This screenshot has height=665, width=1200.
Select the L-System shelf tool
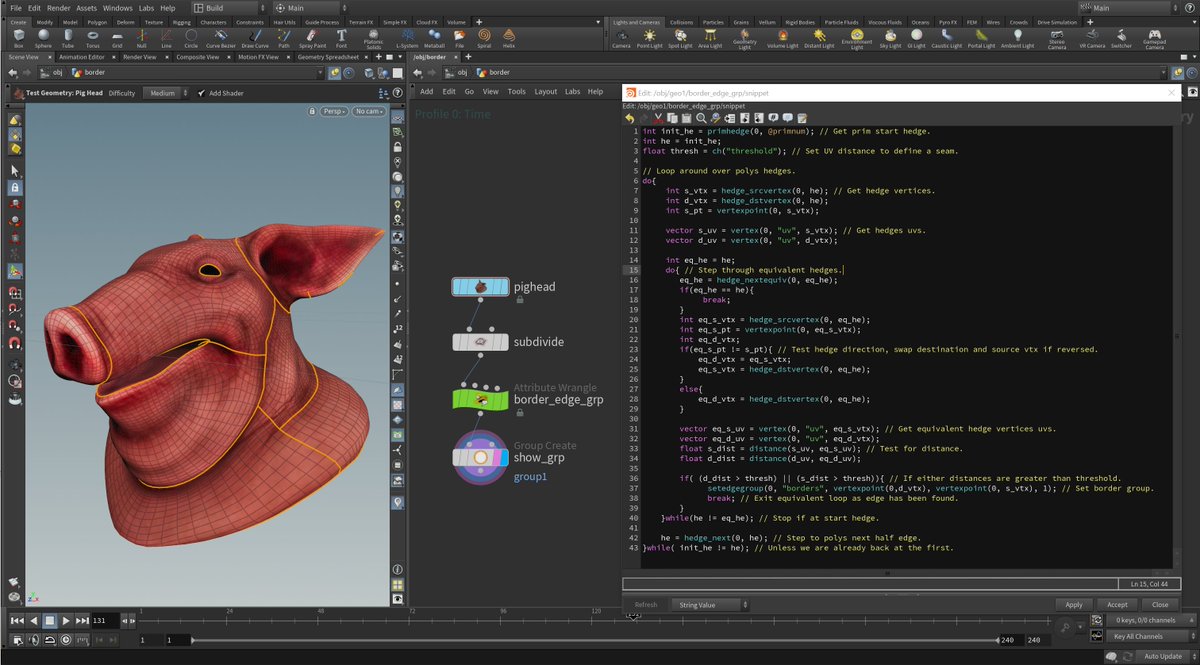pos(407,38)
